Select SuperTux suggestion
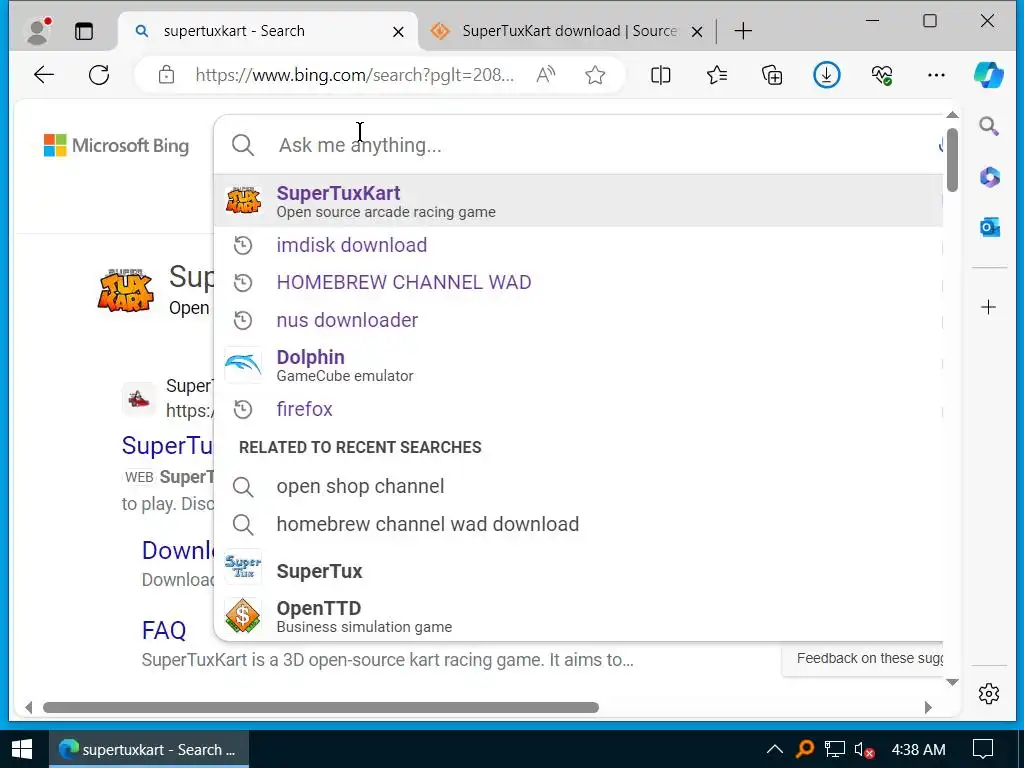The height and width of the screenshot is (768, 1024). pyautogui.click(x=579, y=570)
